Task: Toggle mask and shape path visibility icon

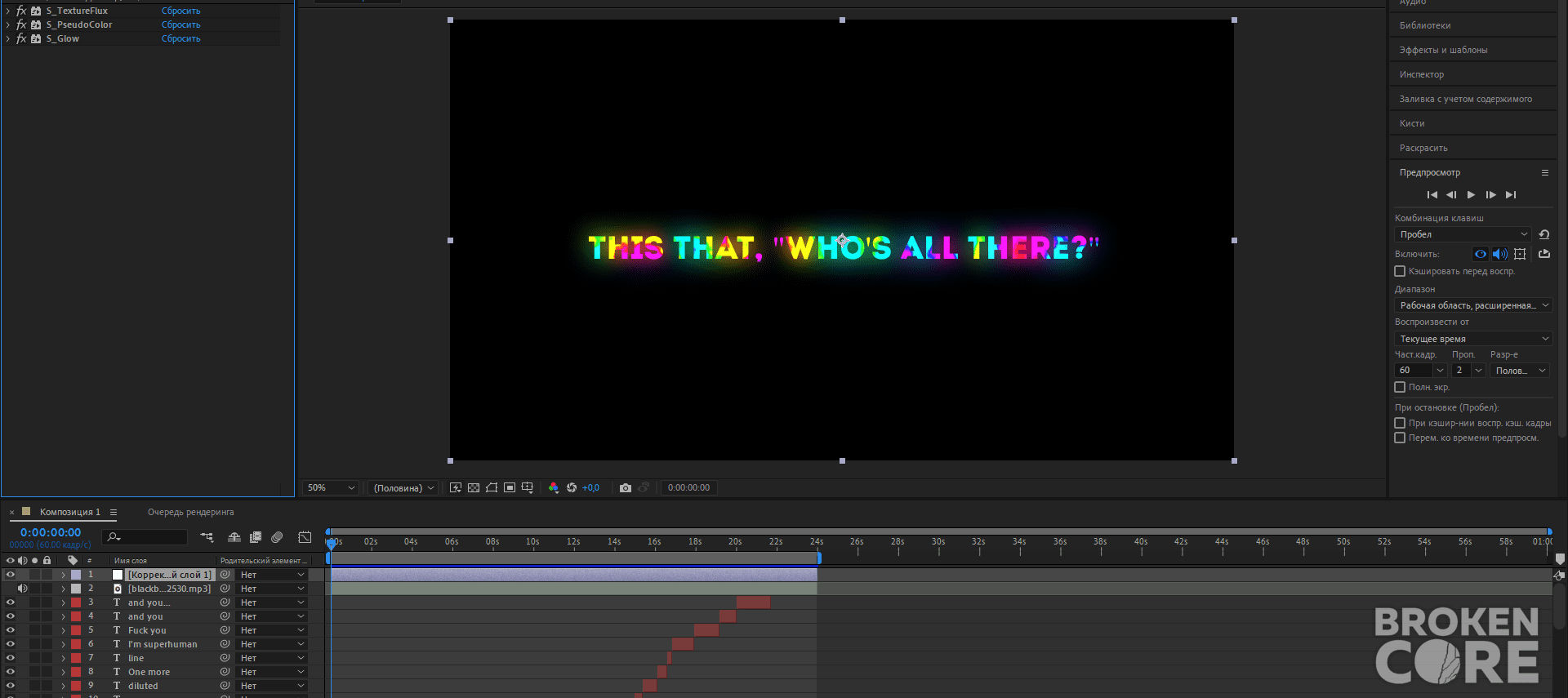Action: click(492, 487)
